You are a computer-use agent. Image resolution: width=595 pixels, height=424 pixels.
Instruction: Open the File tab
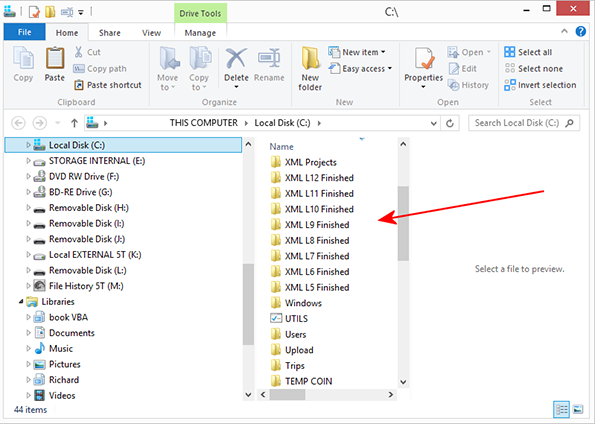click(25, 32)
